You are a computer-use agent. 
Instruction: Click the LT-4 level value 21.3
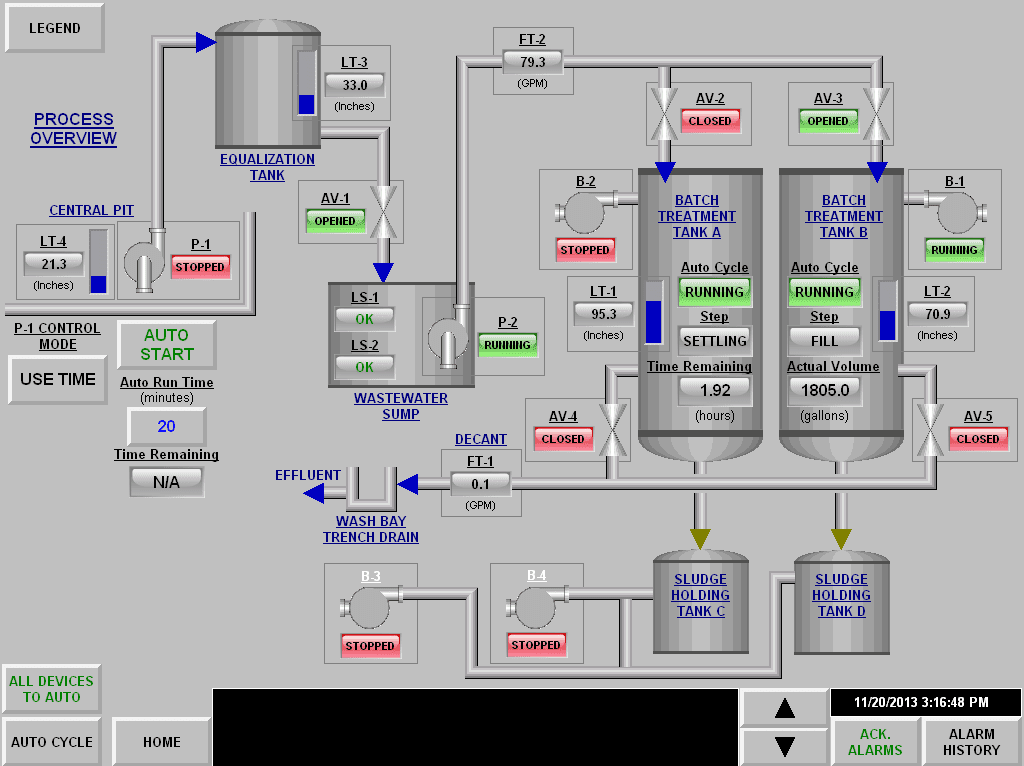point(54,264)
